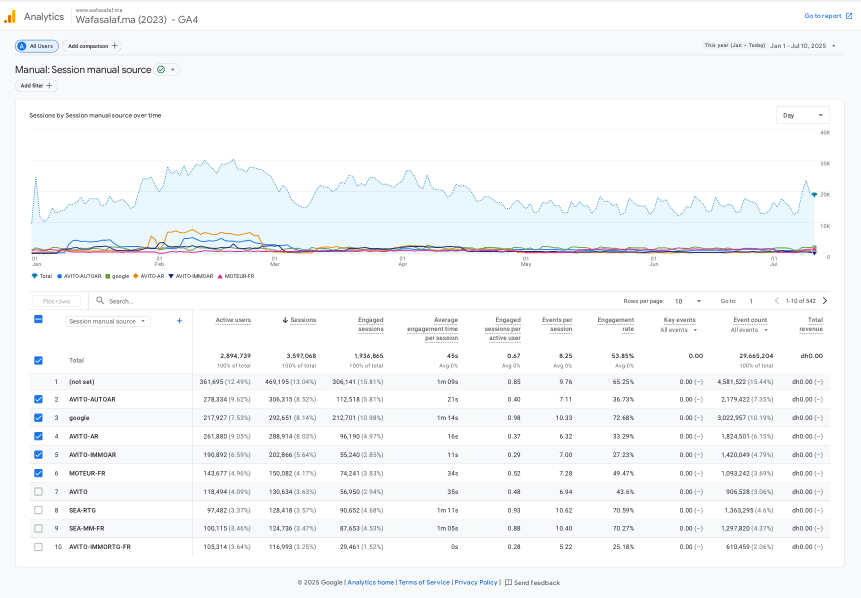This screenshot has width=861, height=598.
Task: Sort by Events per session column header
Action: (x=557, y=325)
